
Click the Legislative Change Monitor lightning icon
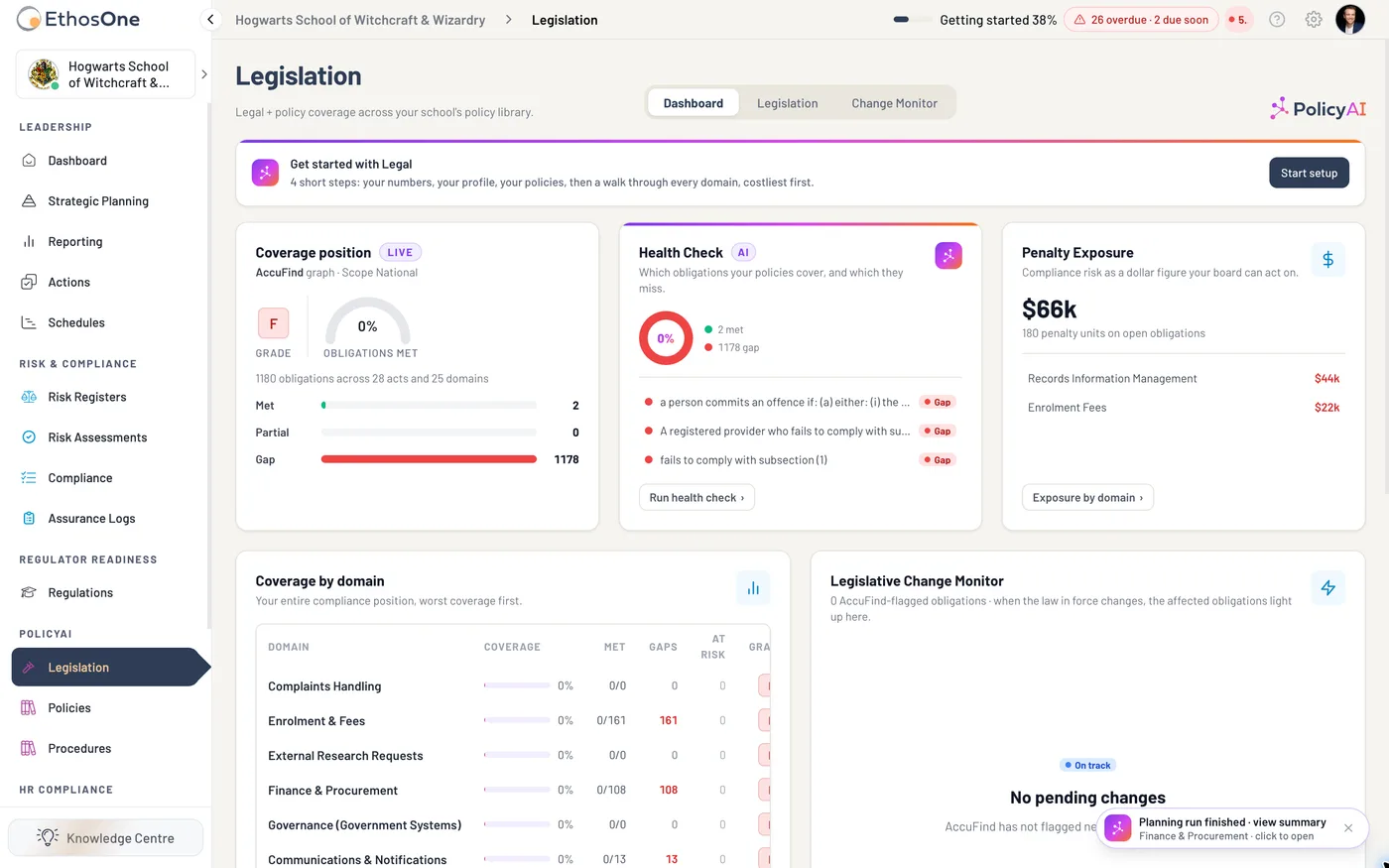[1327, 588]
